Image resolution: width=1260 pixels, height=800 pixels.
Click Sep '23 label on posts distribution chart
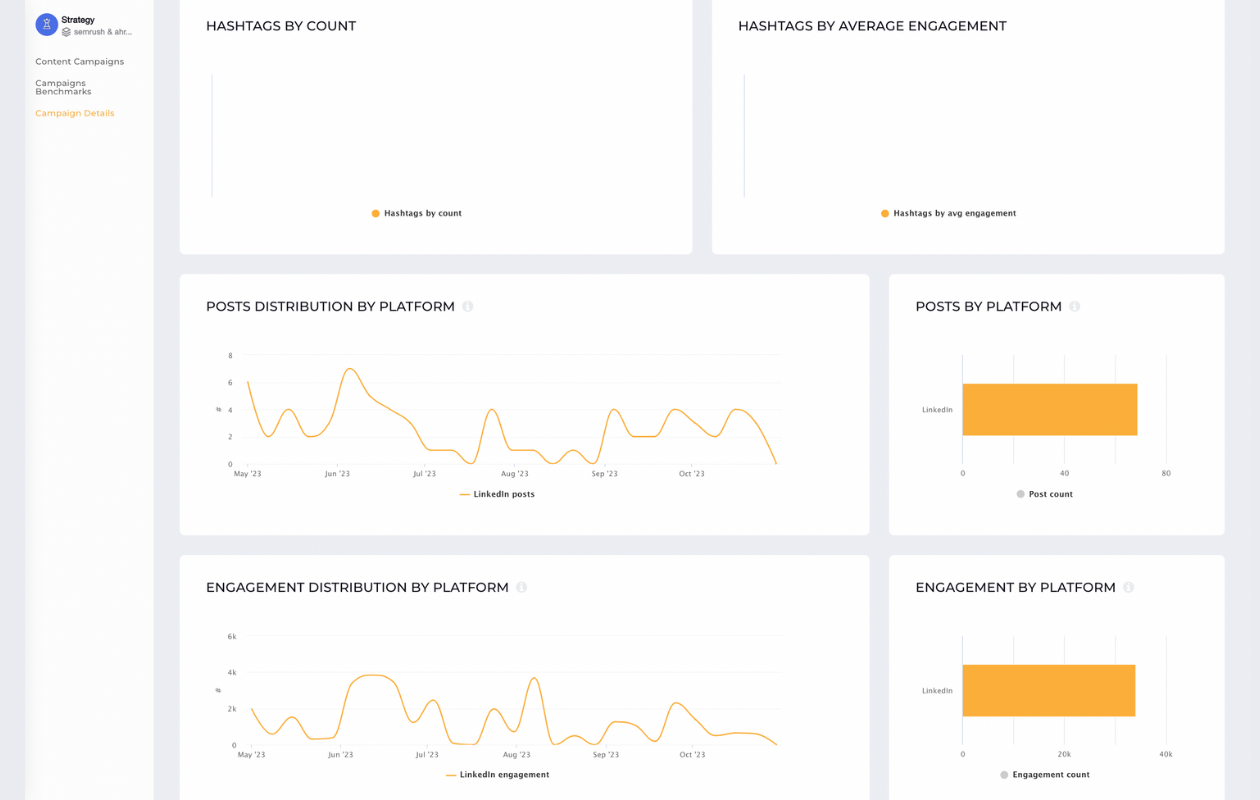click(x=605, y=474)
